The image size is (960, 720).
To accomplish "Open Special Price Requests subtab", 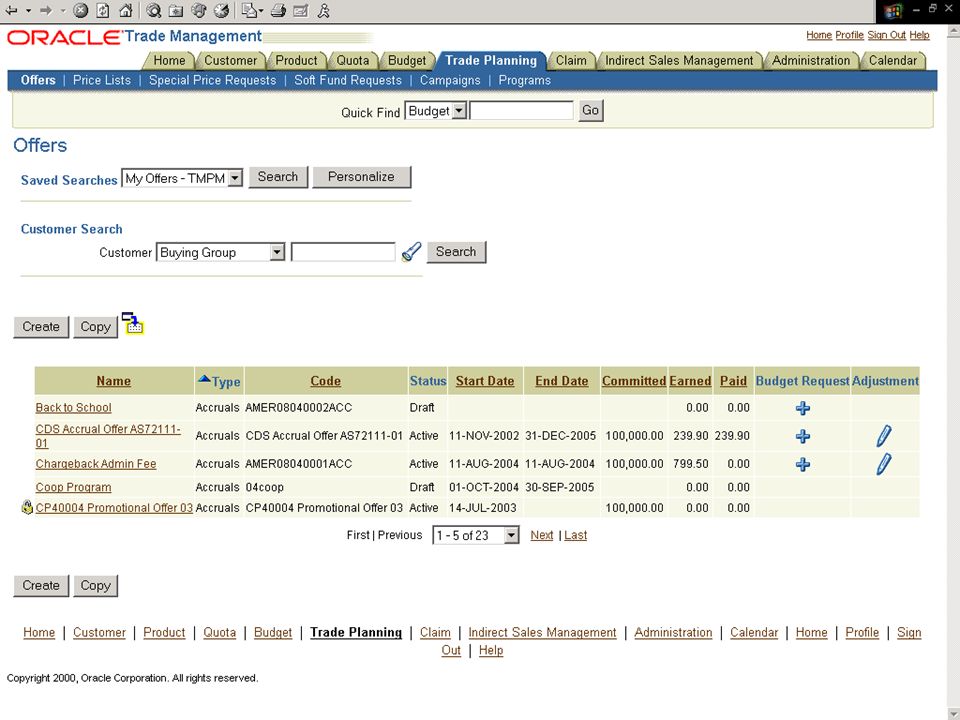I will coord(212,80).
